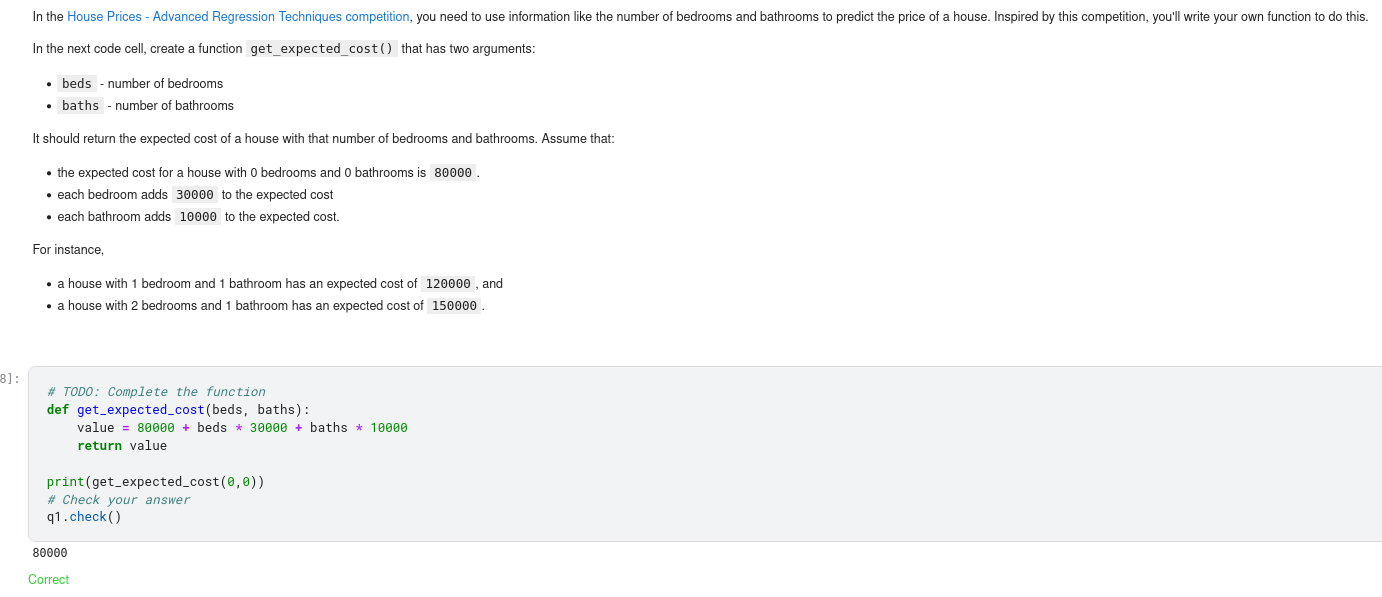1382x597 pixels.
Task: Place cursor on the q1.check() line
Action: [x=84, y=517]
